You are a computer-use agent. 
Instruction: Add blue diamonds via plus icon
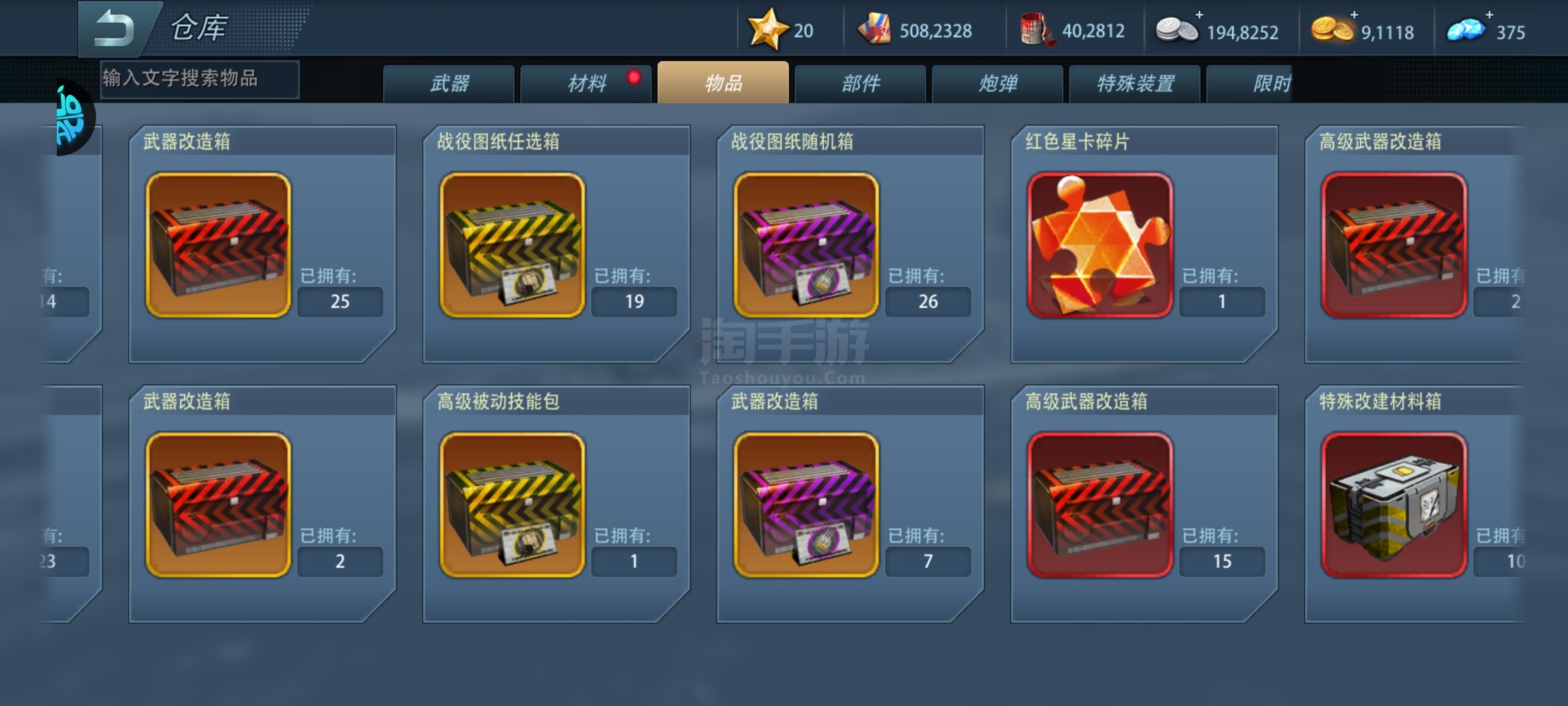pos(1489,14)
